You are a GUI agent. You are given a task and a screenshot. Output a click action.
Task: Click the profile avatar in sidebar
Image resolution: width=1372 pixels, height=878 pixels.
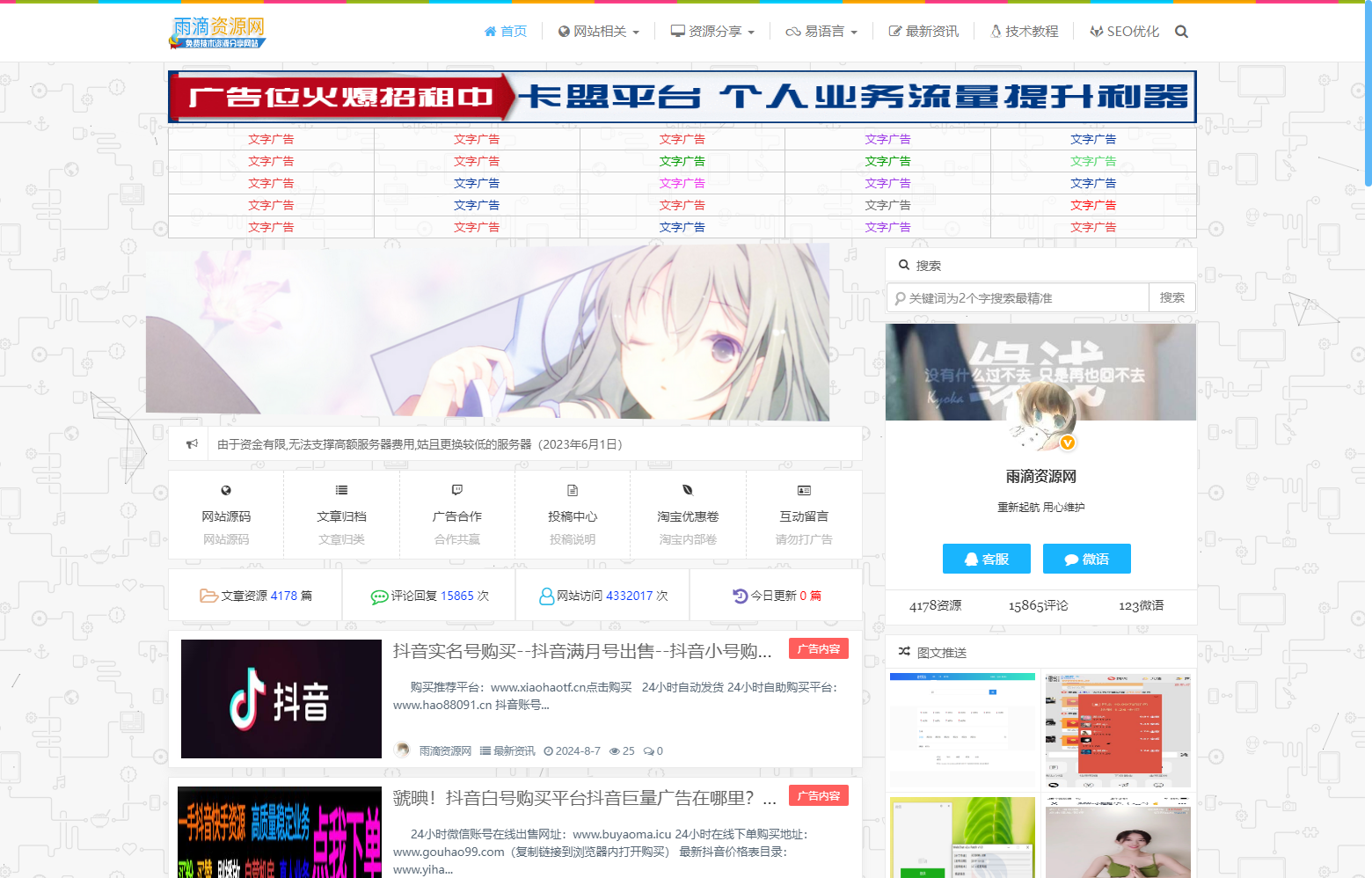(x=1042, y=418)
